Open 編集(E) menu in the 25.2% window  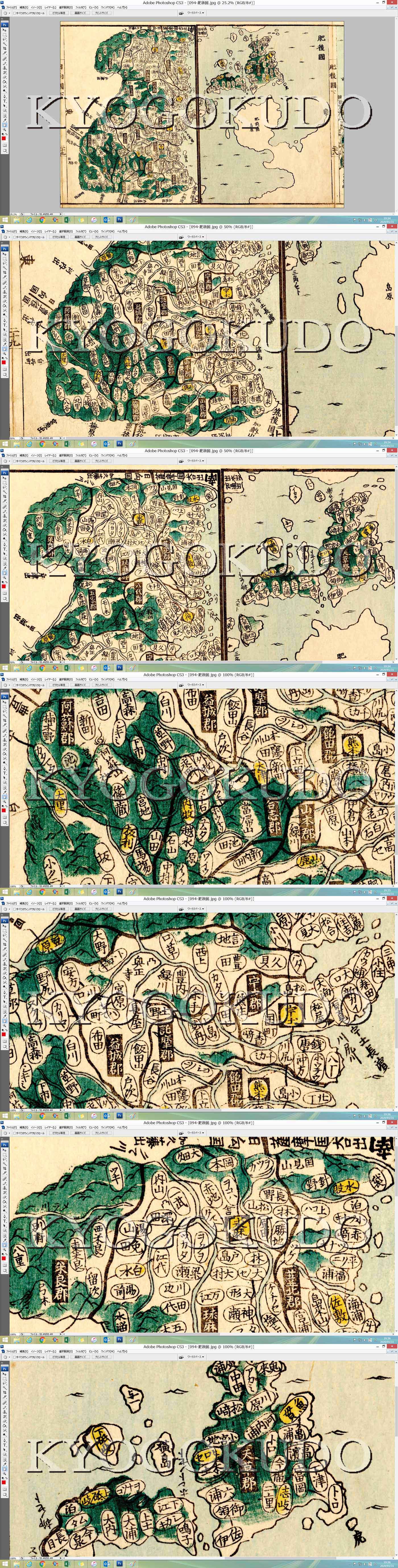click(24, 7)
